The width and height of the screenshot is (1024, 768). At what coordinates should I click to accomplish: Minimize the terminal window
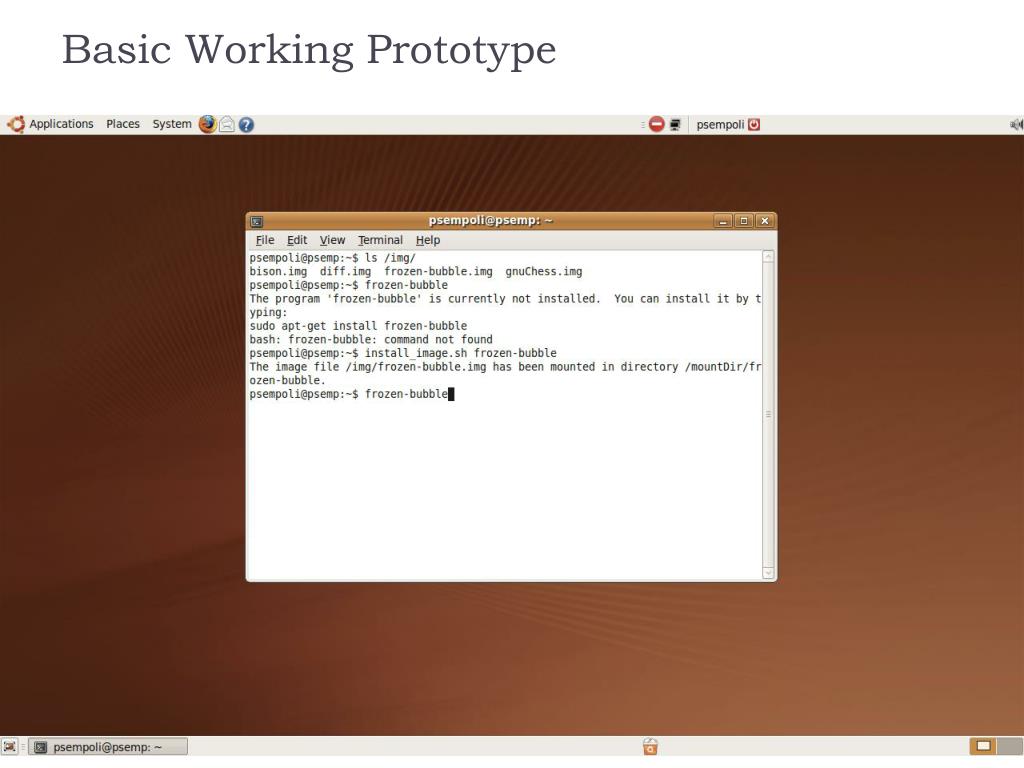(723, 221)
